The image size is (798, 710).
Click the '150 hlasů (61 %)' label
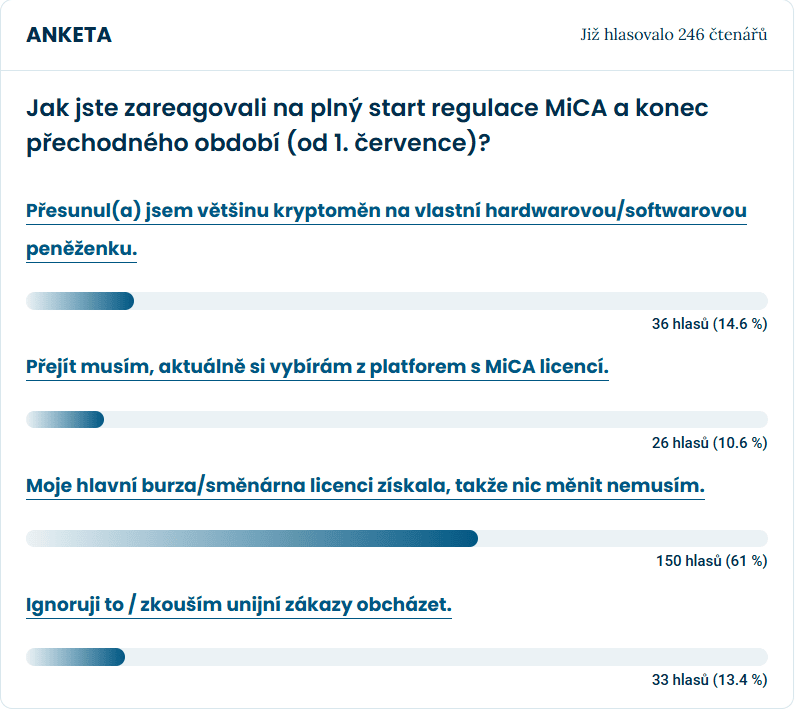[x=711, y=561]
